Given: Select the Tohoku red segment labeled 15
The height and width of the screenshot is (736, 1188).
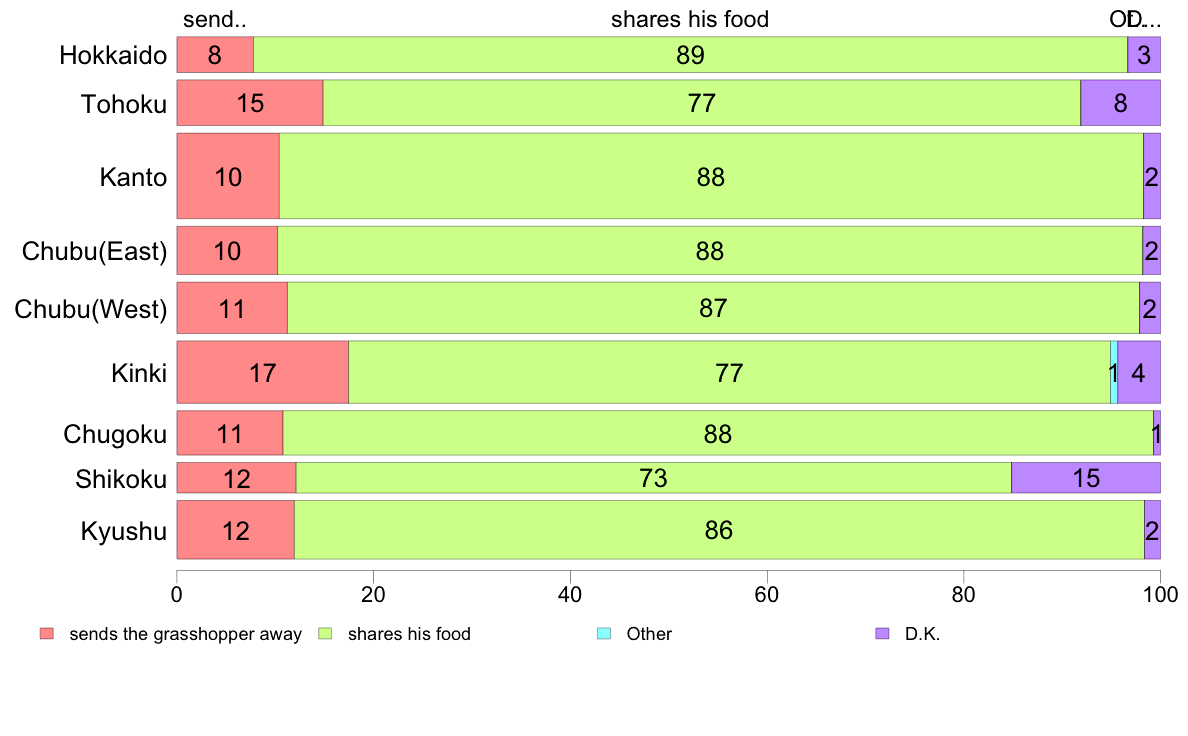Looking at the screenshot, I should 250,103.
